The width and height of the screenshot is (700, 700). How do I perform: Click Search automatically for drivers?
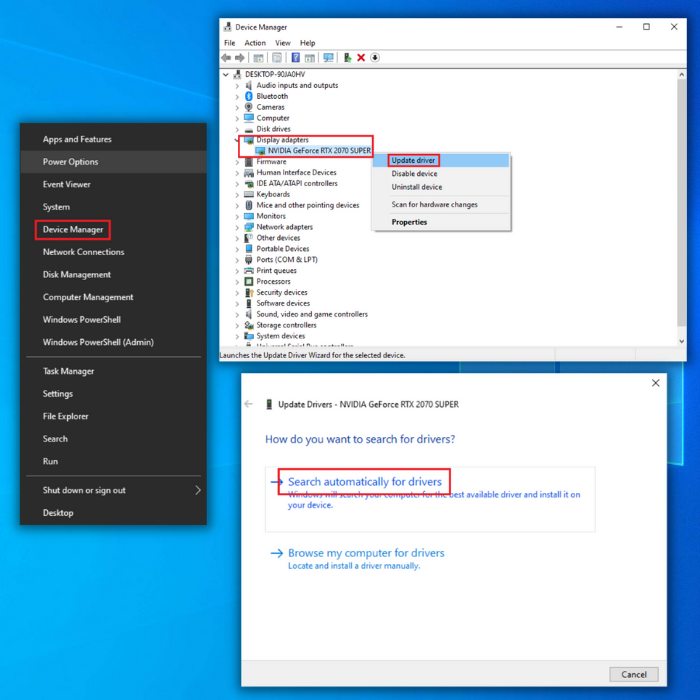(430, 499)
